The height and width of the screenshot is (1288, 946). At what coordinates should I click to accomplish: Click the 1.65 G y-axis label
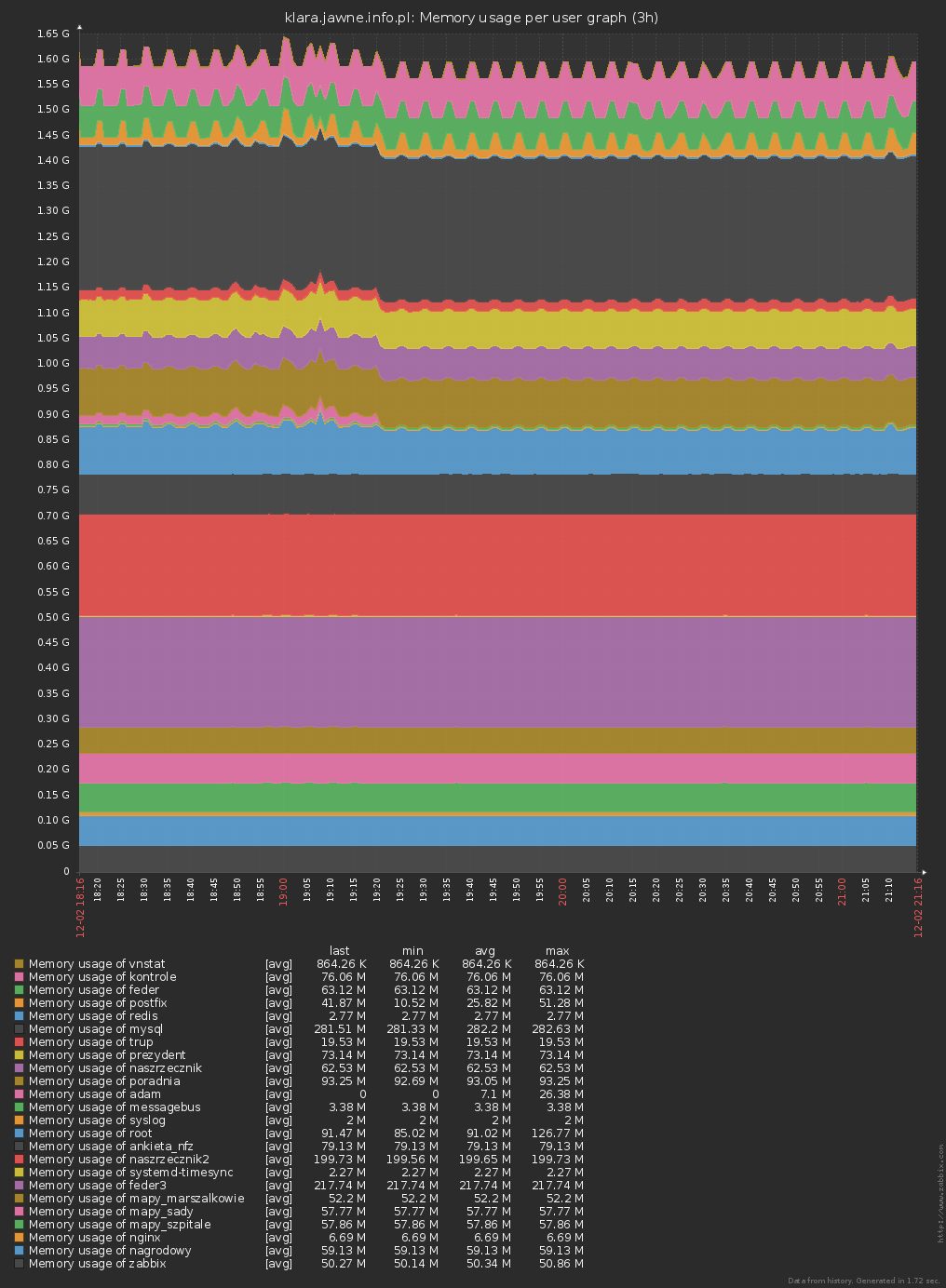pyautogui.click(x=53, y=34)
